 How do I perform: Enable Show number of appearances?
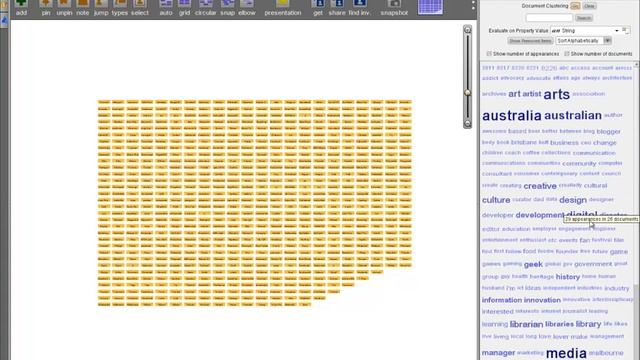pos(489,54)
